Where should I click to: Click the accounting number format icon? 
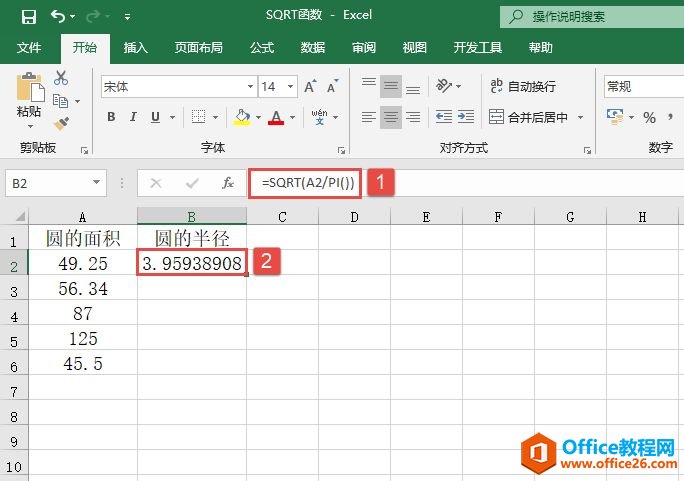tap(615, 116)
